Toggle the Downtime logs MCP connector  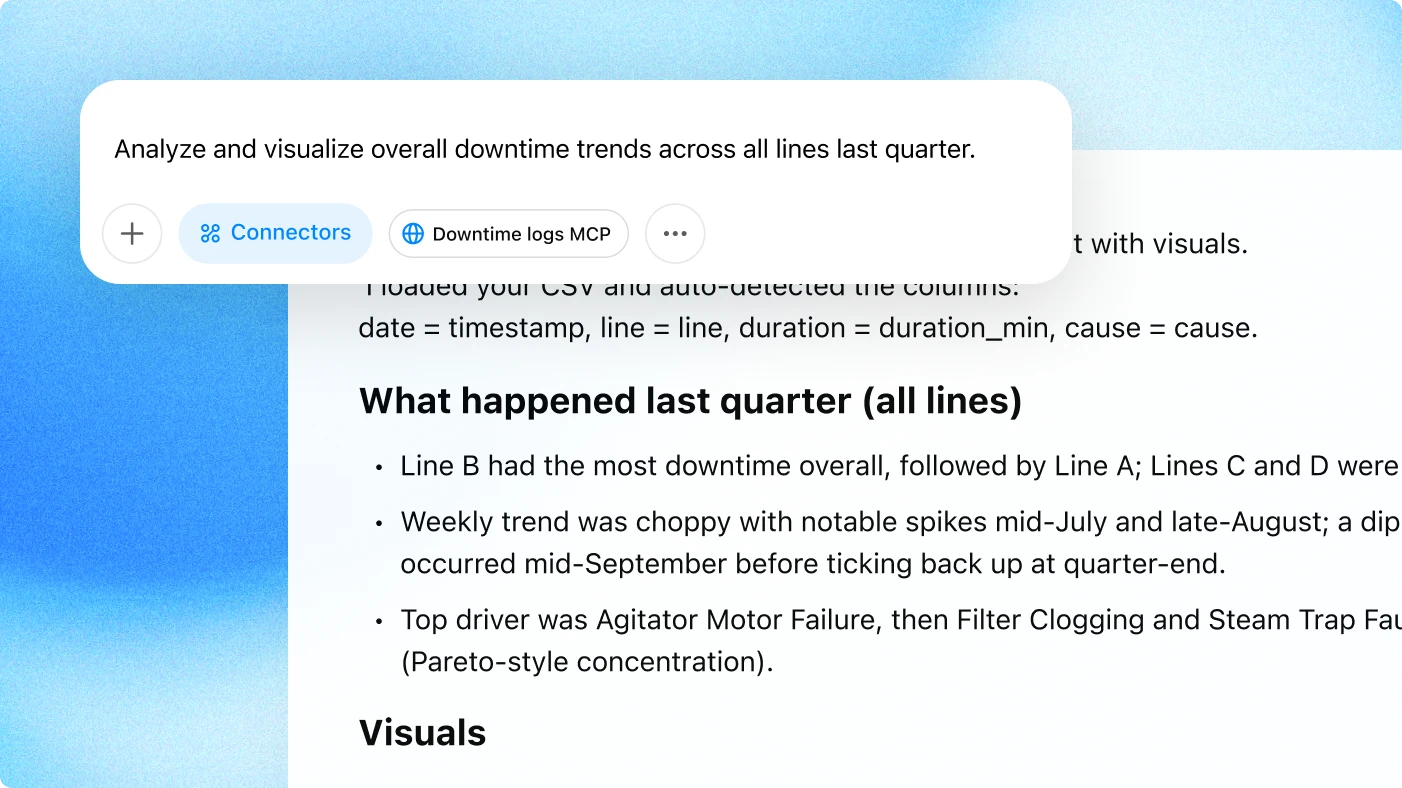(508, 234)
